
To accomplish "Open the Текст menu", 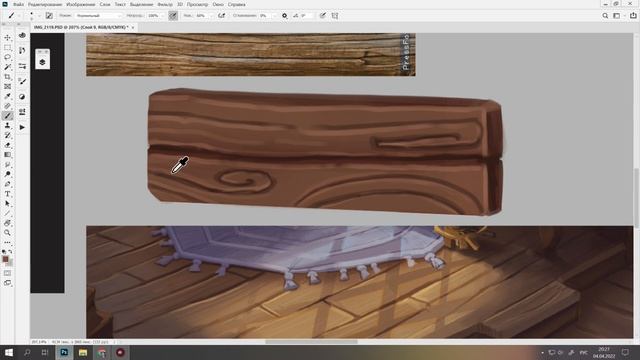I will click(x=120, y=4).
